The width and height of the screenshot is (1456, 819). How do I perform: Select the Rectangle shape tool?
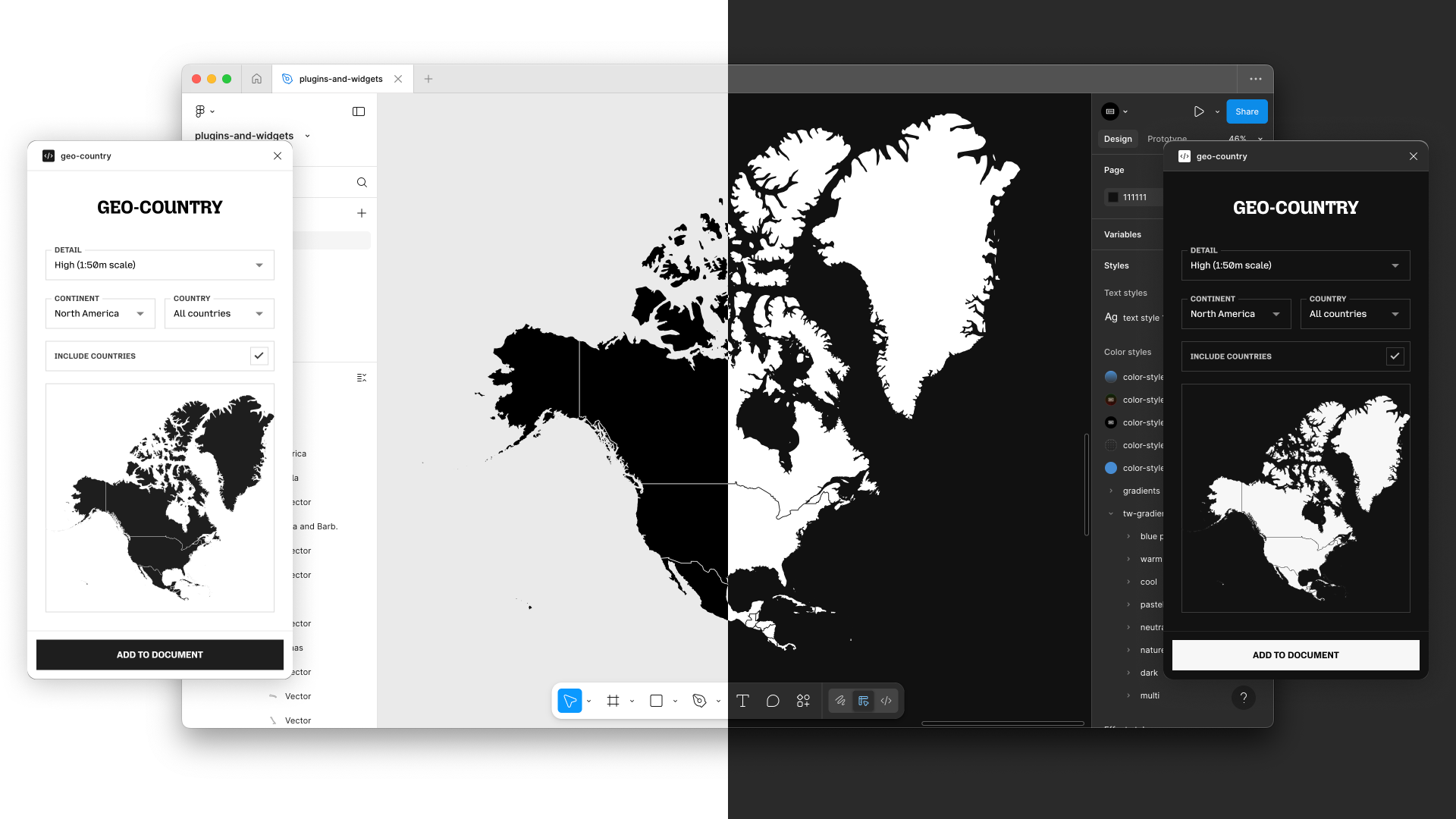pos(656,701)
